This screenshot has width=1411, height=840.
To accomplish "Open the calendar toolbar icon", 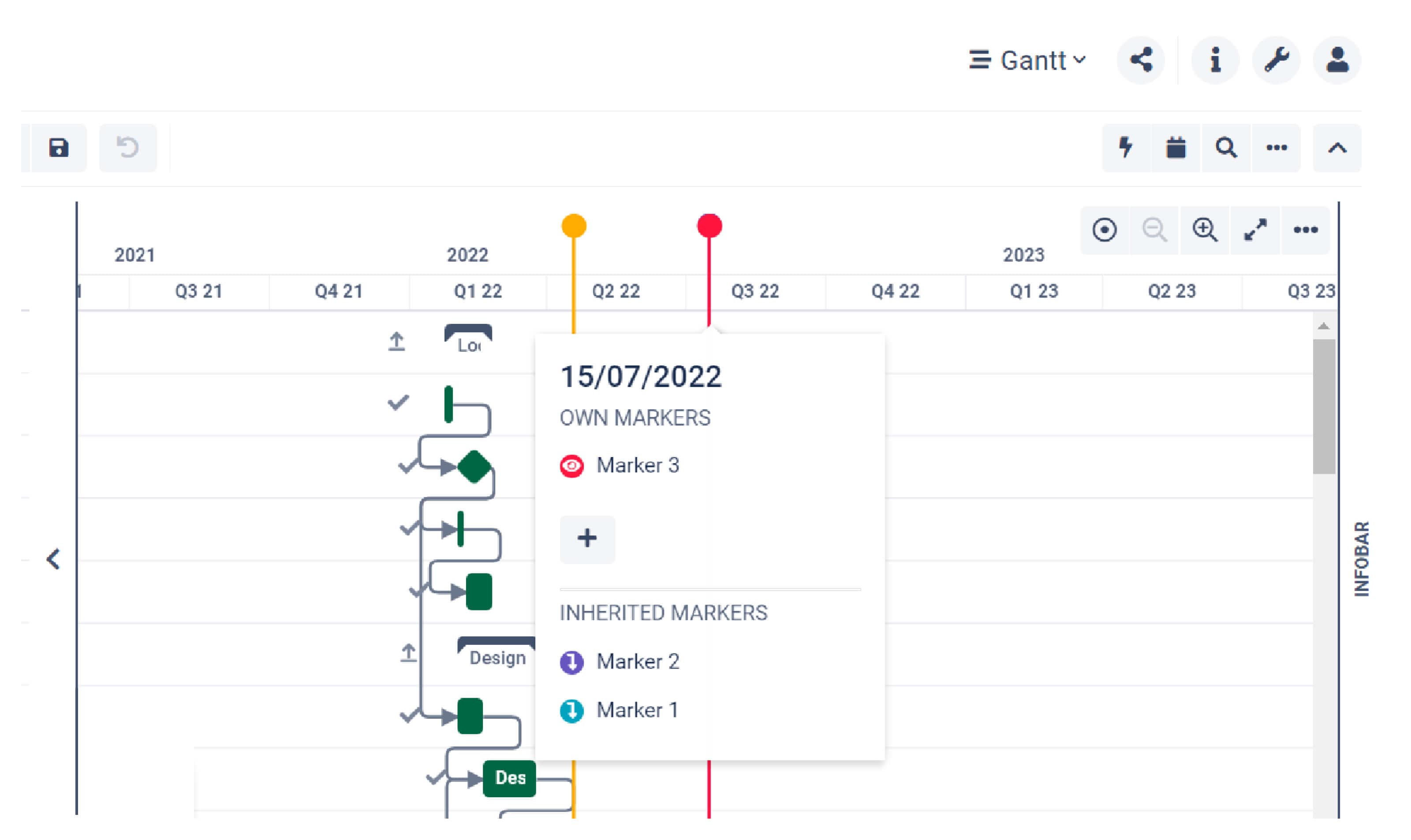I will 1176,149.
